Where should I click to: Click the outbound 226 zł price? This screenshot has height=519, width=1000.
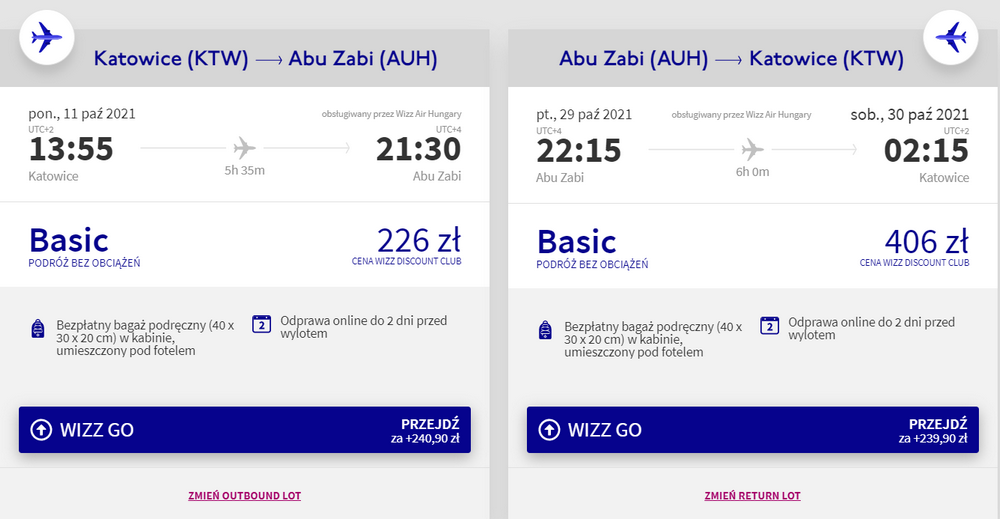tap(418, 241)
